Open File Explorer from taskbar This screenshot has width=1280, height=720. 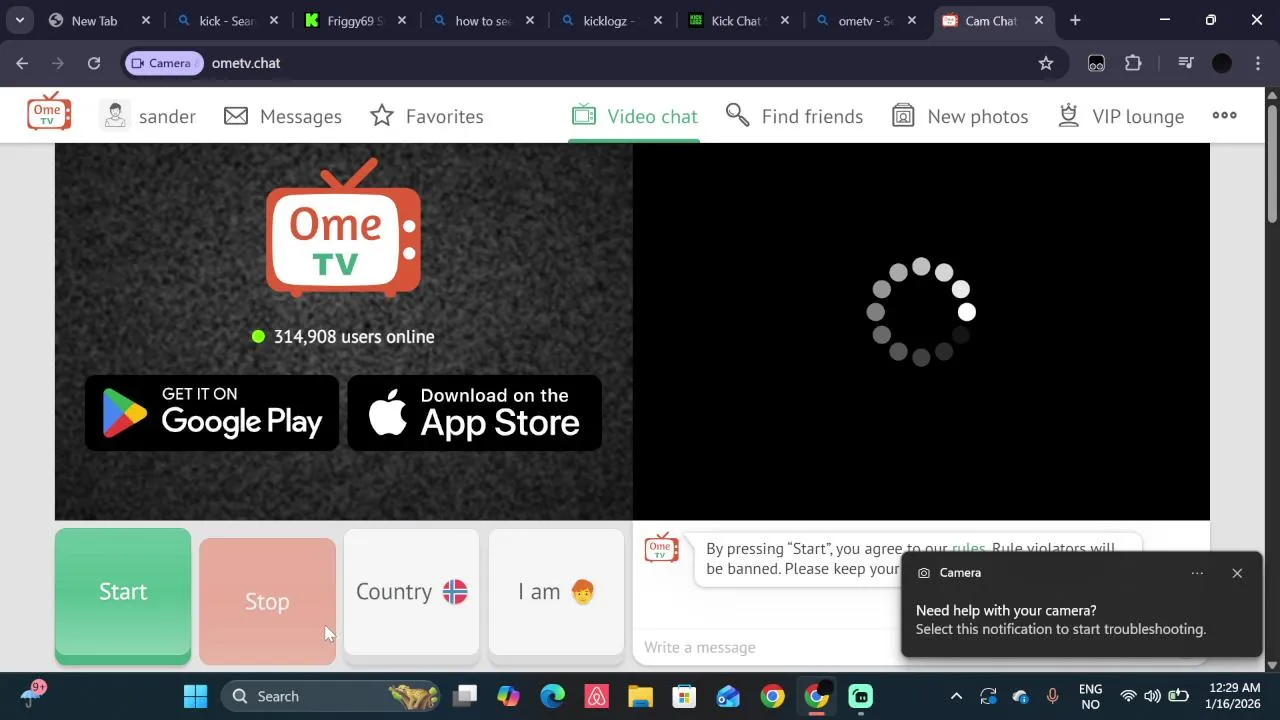tap(640, 696)
